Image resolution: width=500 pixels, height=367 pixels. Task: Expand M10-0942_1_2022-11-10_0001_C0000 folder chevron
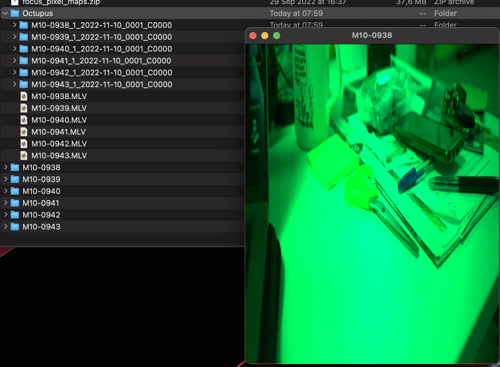14,72
